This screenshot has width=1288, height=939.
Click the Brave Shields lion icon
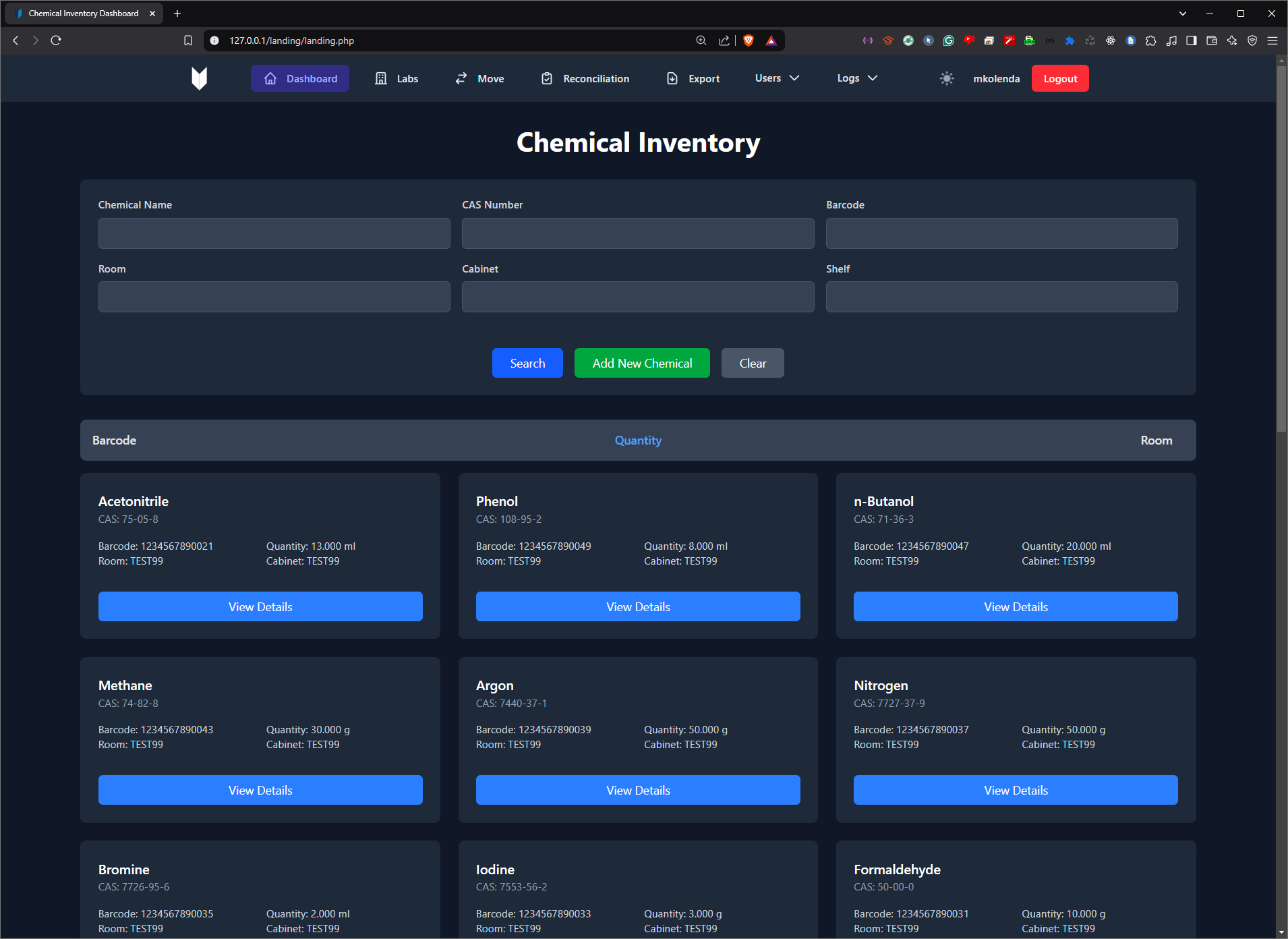[x=749, y=40]
